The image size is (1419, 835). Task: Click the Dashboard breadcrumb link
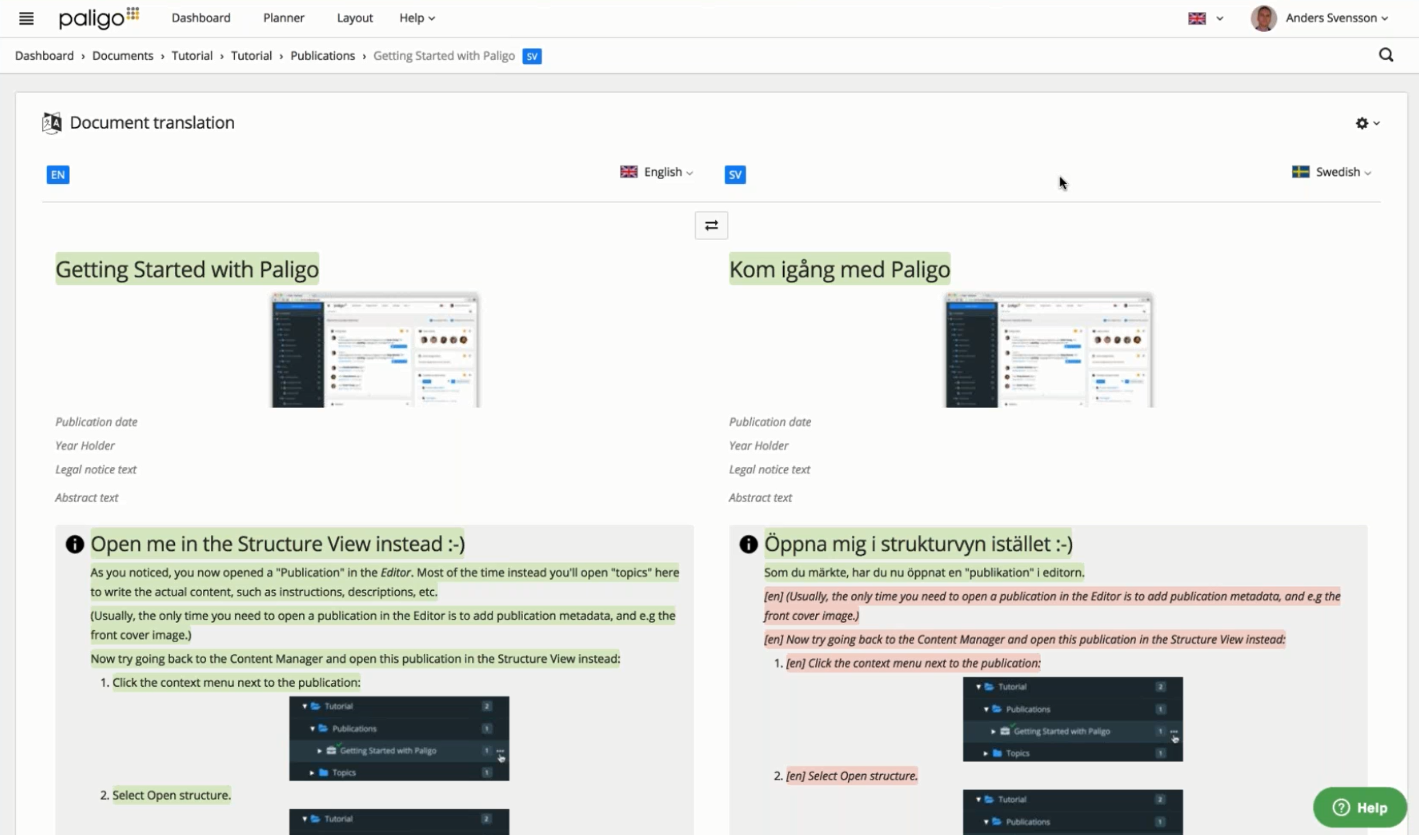tap(44, 56)
